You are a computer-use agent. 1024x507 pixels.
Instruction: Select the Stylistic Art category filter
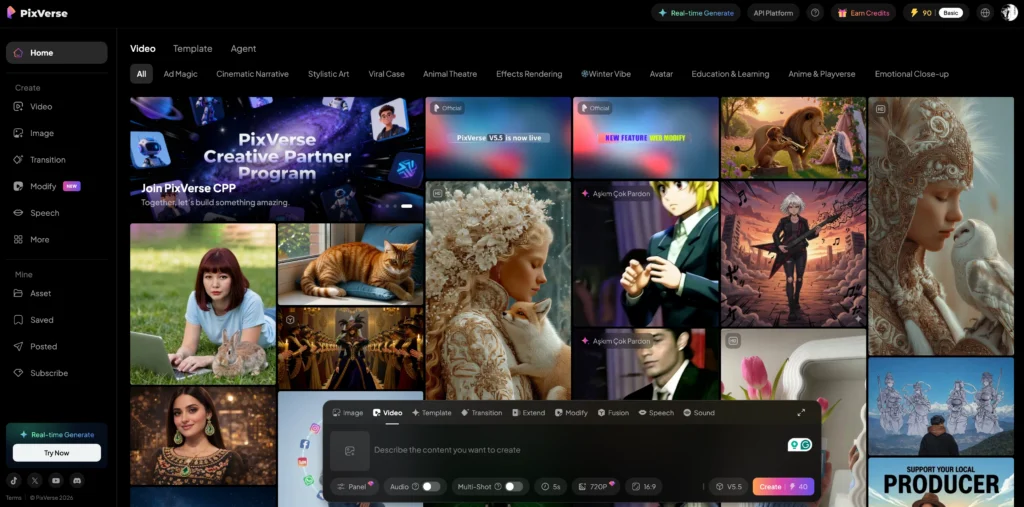coord(328,74)
